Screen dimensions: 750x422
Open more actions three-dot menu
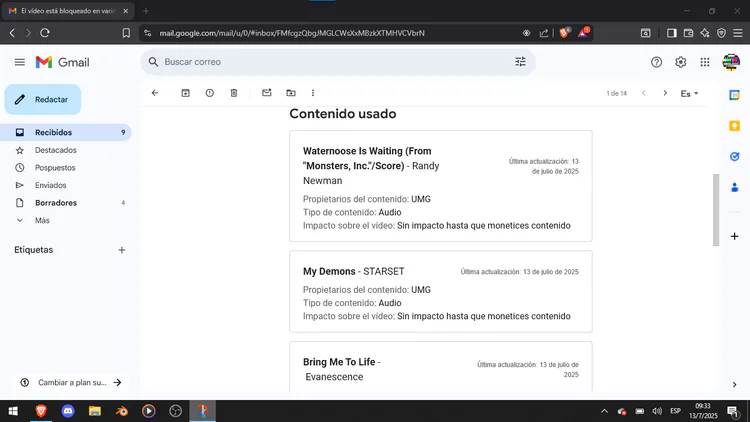point(313,93)
